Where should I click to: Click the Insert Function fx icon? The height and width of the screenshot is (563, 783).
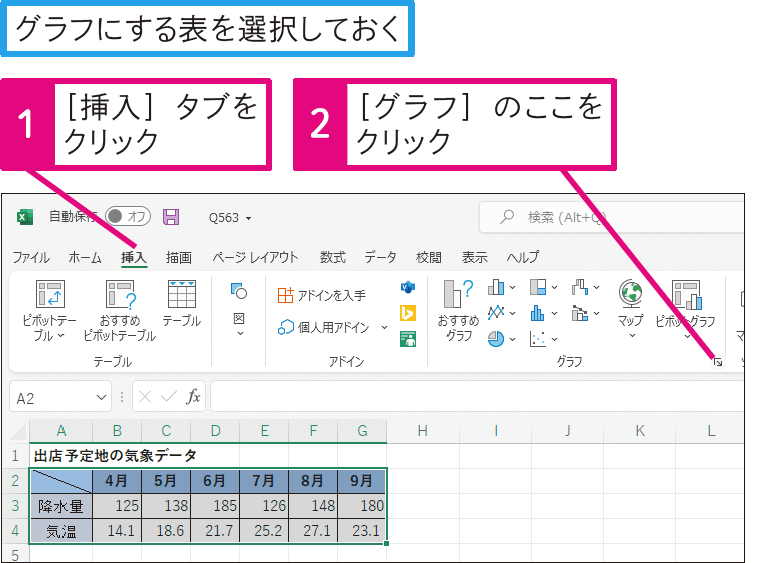[193, 397]
